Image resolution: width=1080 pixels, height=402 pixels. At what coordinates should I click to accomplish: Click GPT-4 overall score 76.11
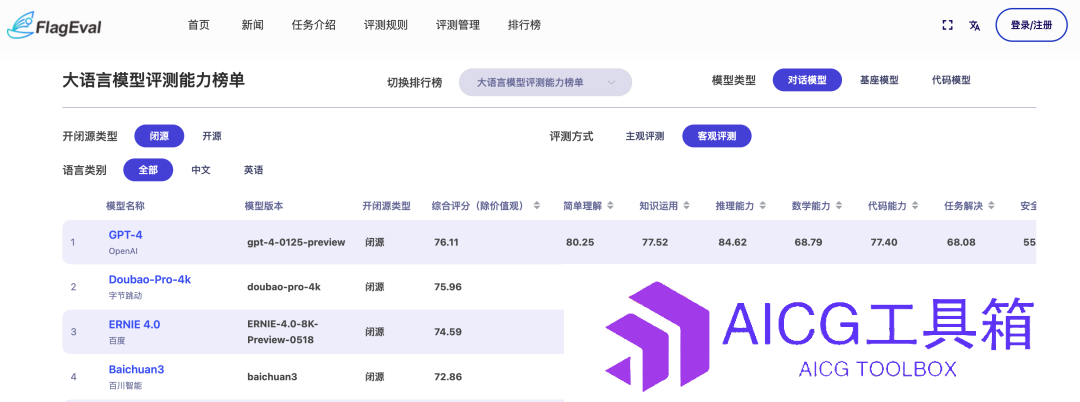pos(446,242)
